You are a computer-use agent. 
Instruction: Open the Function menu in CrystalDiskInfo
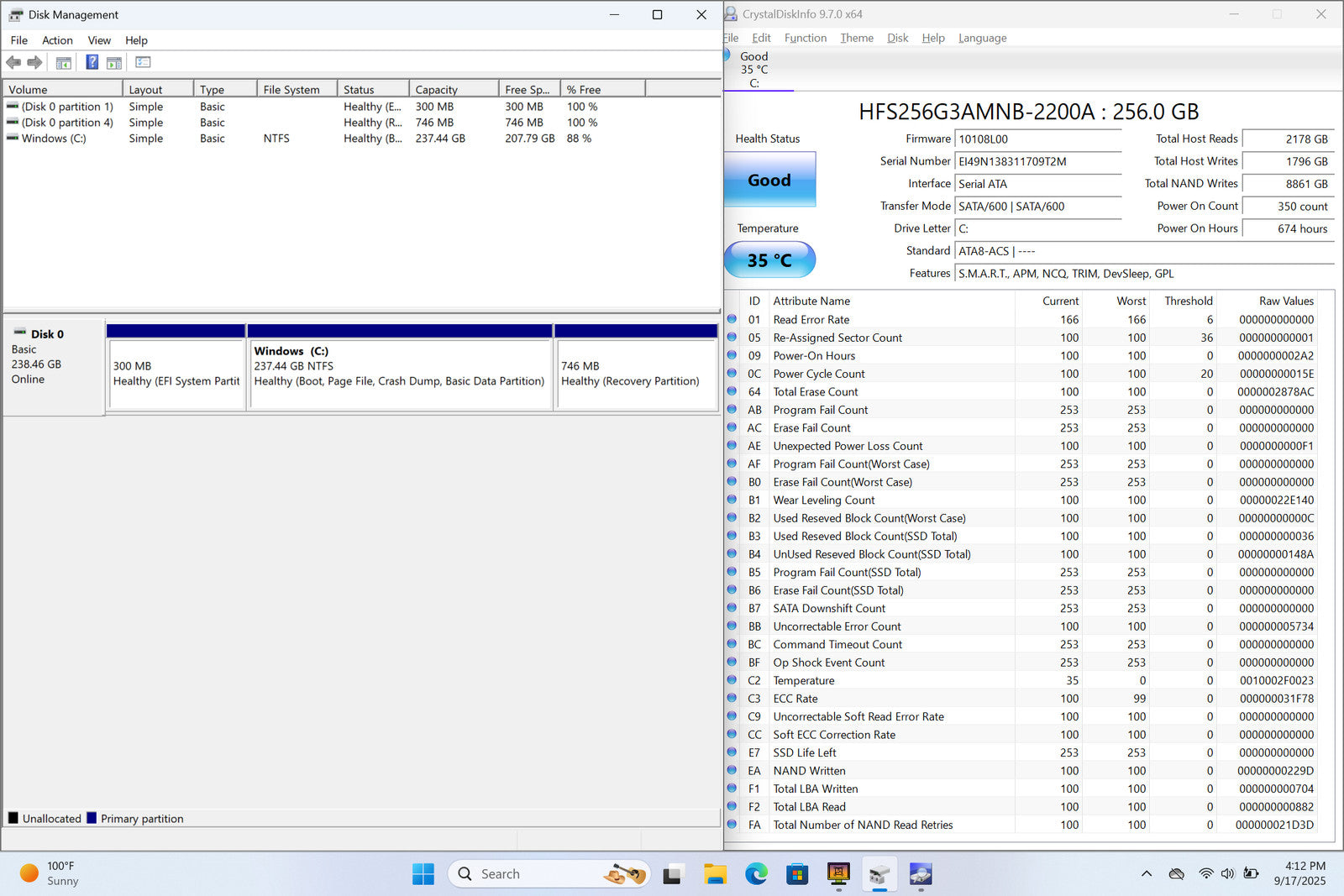coord(805,38)
